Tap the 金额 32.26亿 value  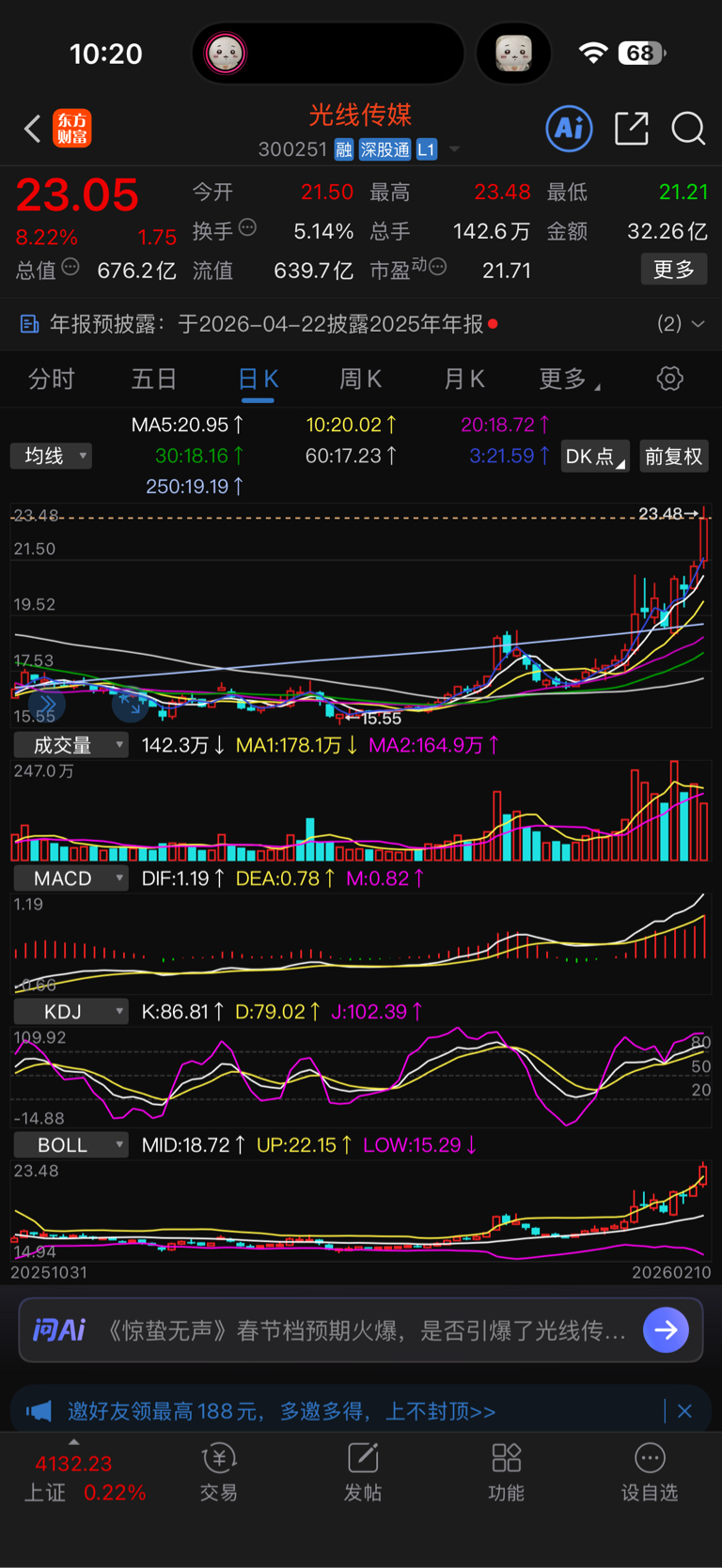(667, 231)
